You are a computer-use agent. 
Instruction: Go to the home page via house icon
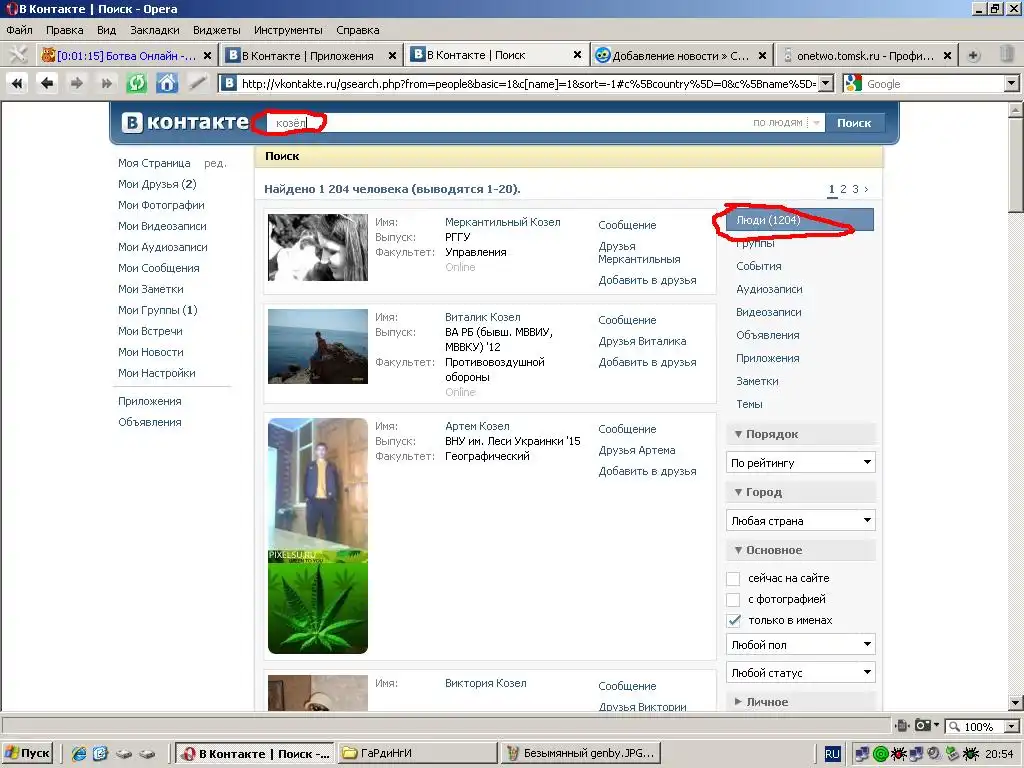click(x=167, y=84)
